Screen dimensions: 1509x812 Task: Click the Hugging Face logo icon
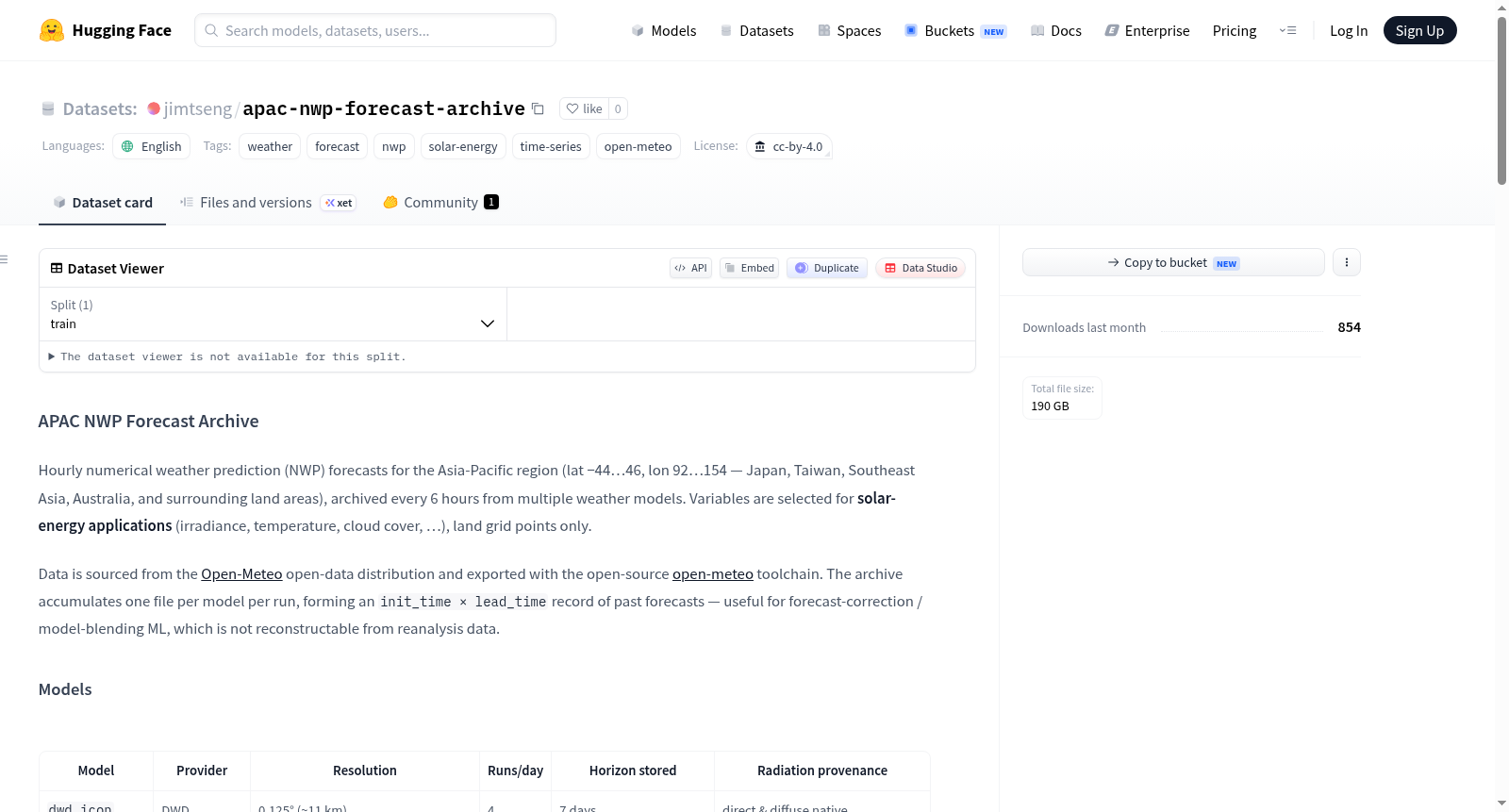[x=52, y=30]
